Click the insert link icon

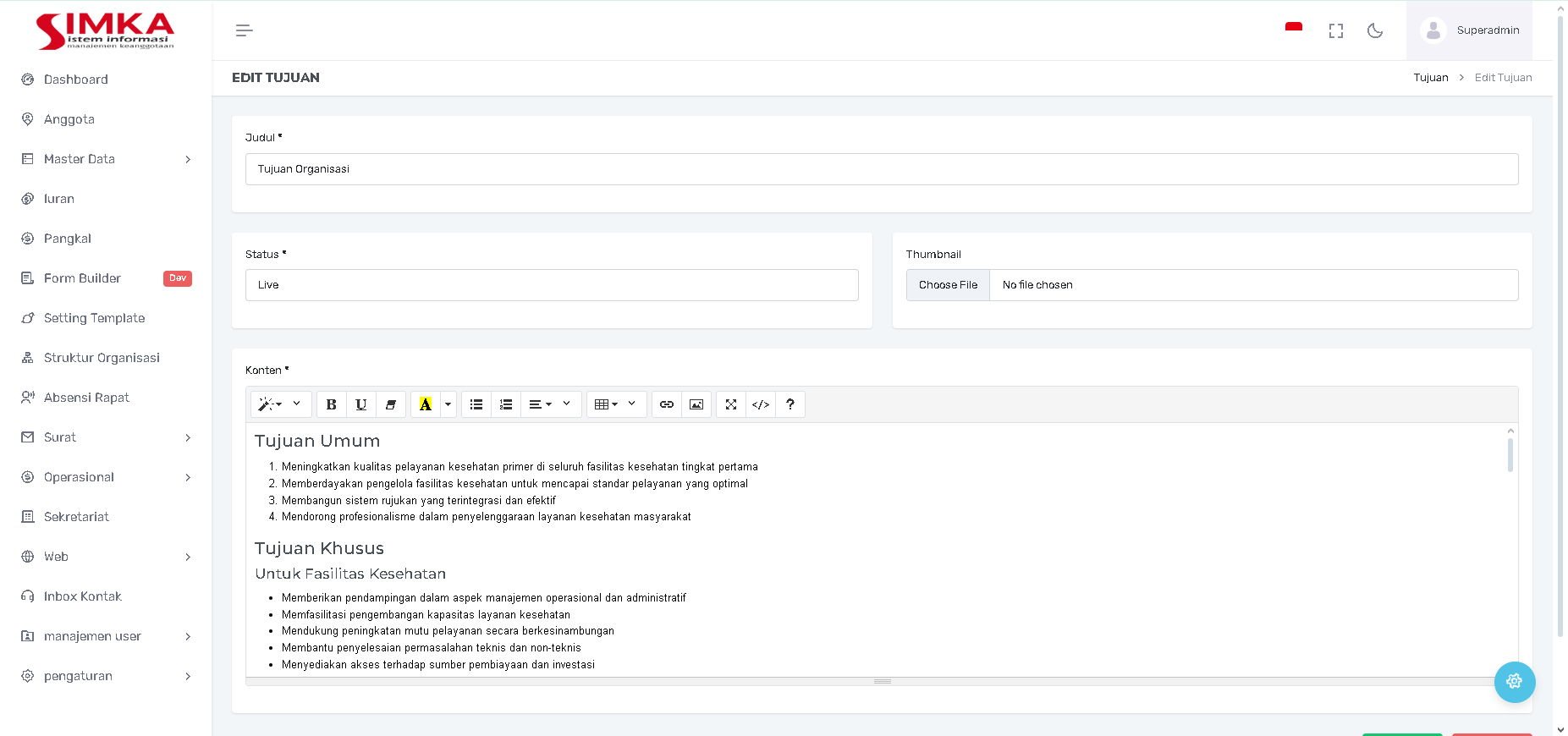click(x=667, y=404)
